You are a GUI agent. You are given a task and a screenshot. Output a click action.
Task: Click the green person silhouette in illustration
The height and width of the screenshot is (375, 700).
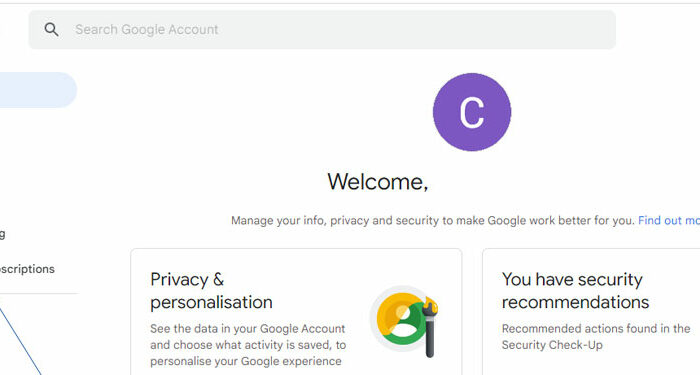(404, 325)
